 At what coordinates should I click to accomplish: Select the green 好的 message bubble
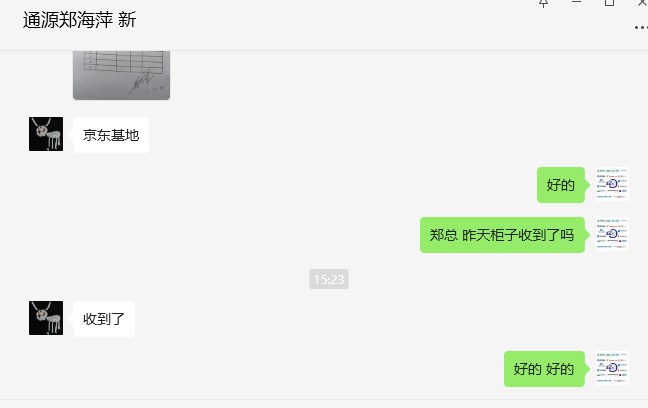[x=561, y=185]
